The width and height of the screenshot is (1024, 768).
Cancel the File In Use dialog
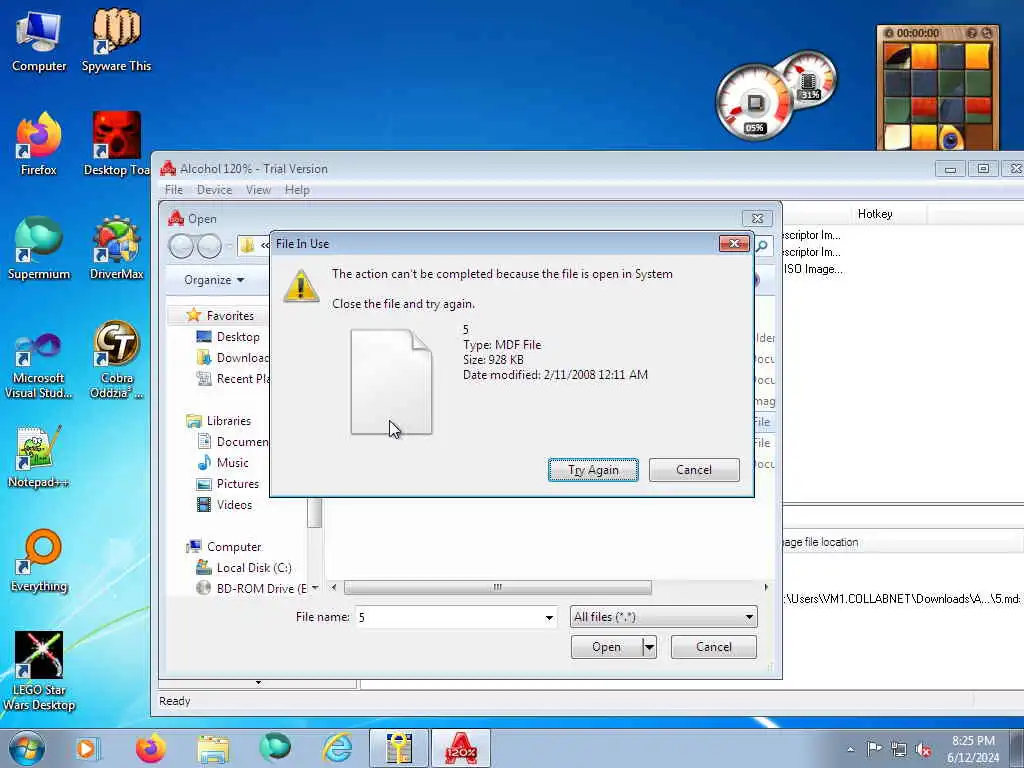click(x=694, y=470)
